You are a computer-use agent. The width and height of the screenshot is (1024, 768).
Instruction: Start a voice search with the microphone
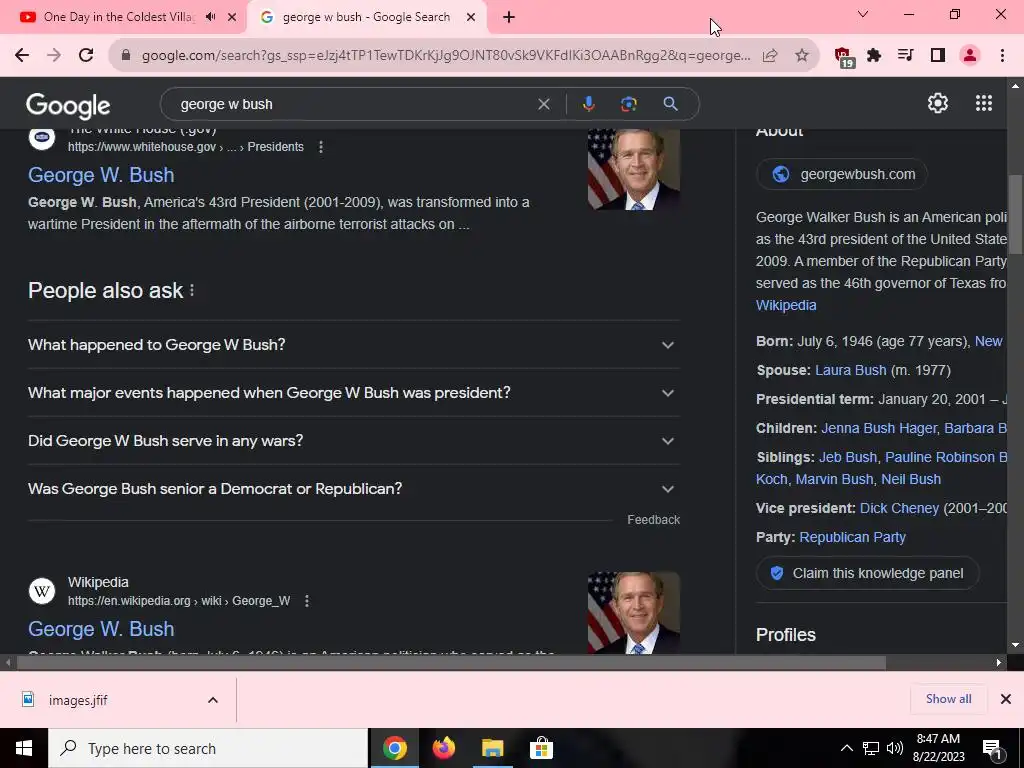[588, 104]
